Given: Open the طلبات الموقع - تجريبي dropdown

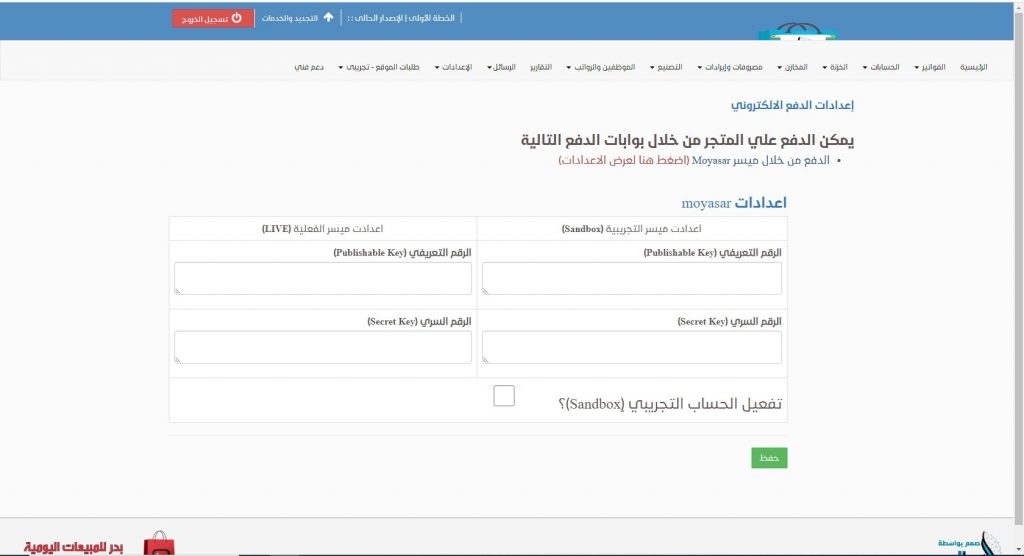Looking at the screenshot, I should click(x=379, y=67).
